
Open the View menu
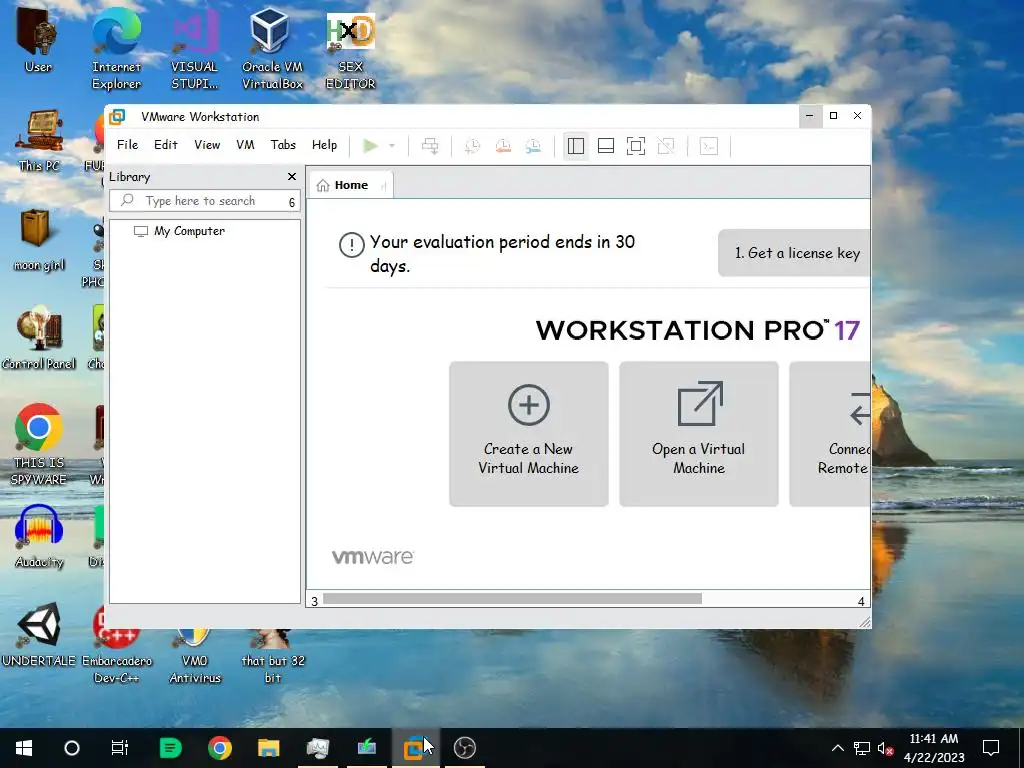(x=207, y=145)
